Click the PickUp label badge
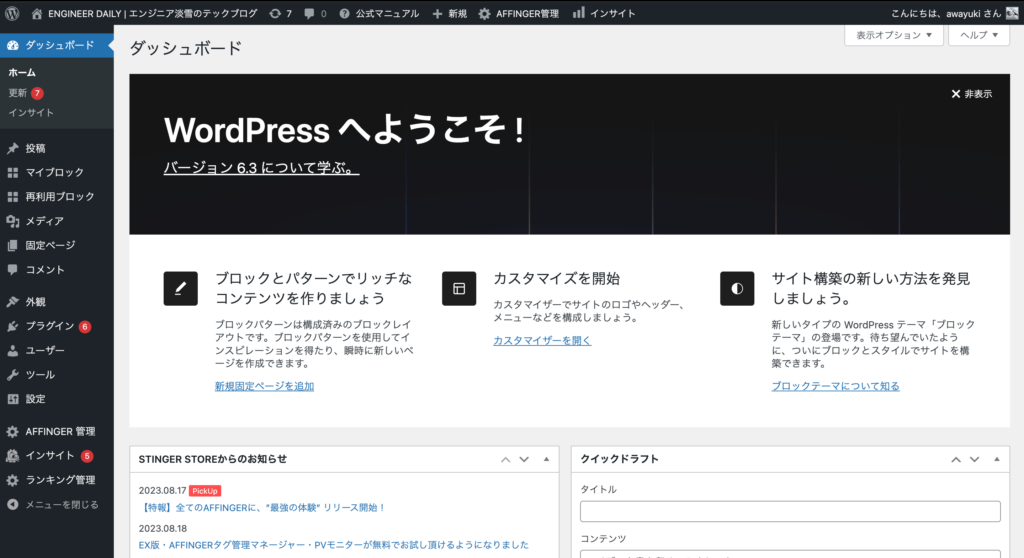Image resolution: width=1024 pixels, height=558 pixels. pos(205,491)
